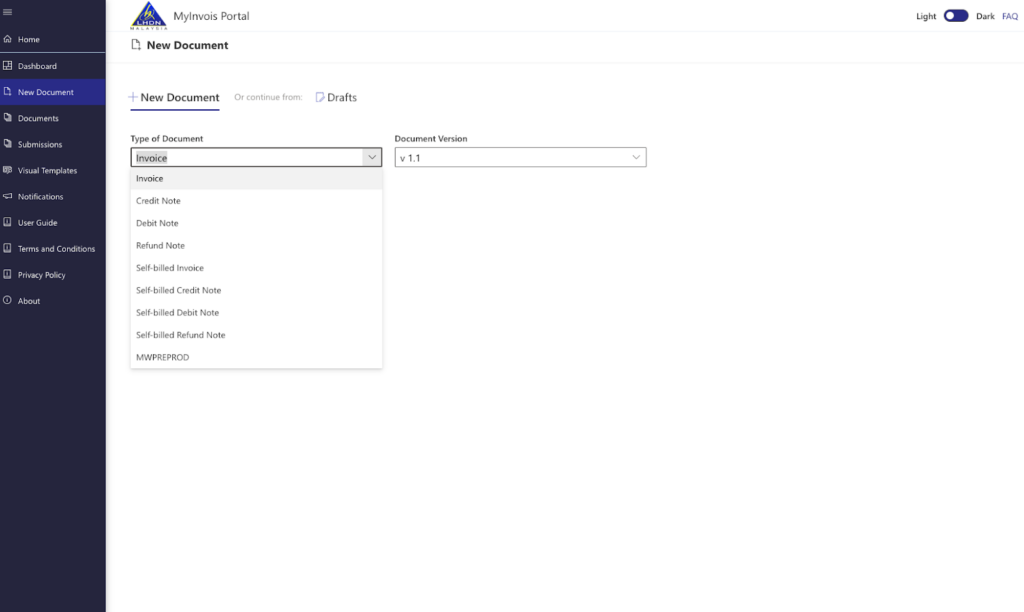Switch to the Drafts tab
The width and height of the screenshot is (1024, 612).
pos(336,98)
